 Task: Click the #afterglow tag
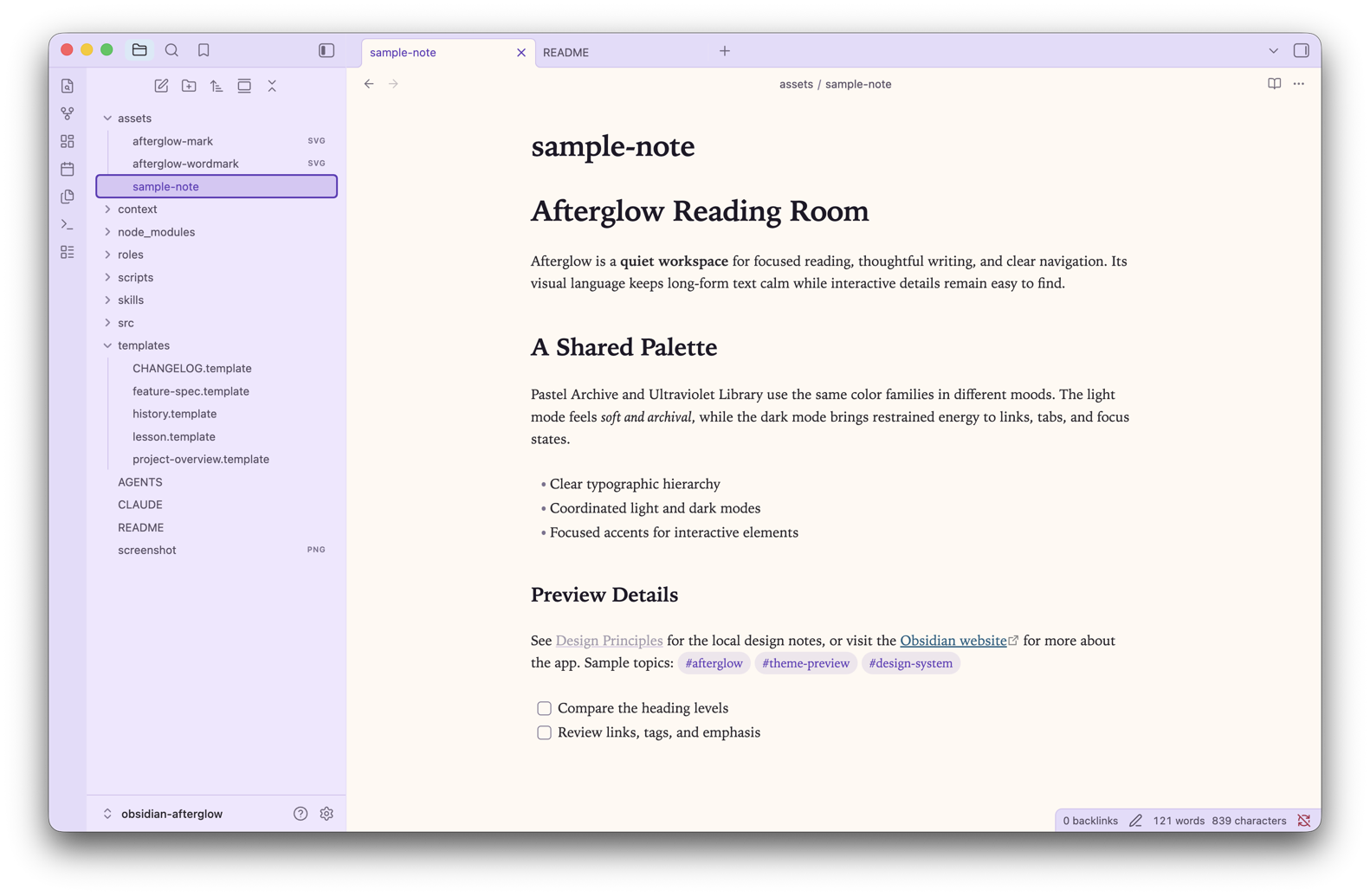pos(714,663)
